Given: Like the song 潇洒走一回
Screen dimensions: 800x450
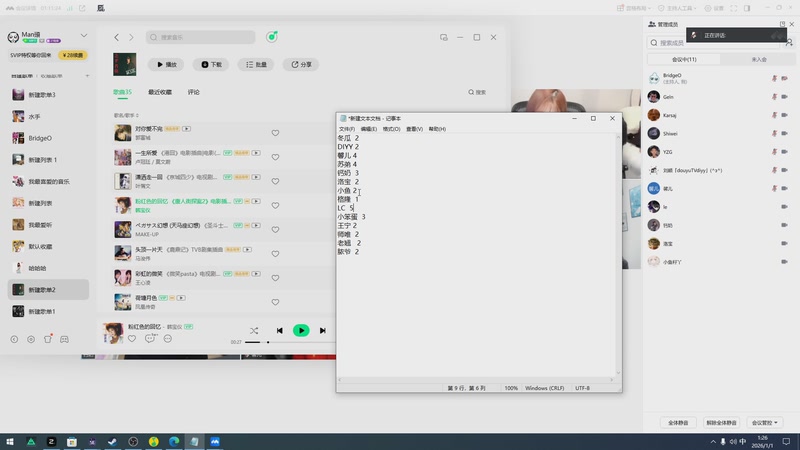Looking at the screenshot, I should [x=276, y=181].
